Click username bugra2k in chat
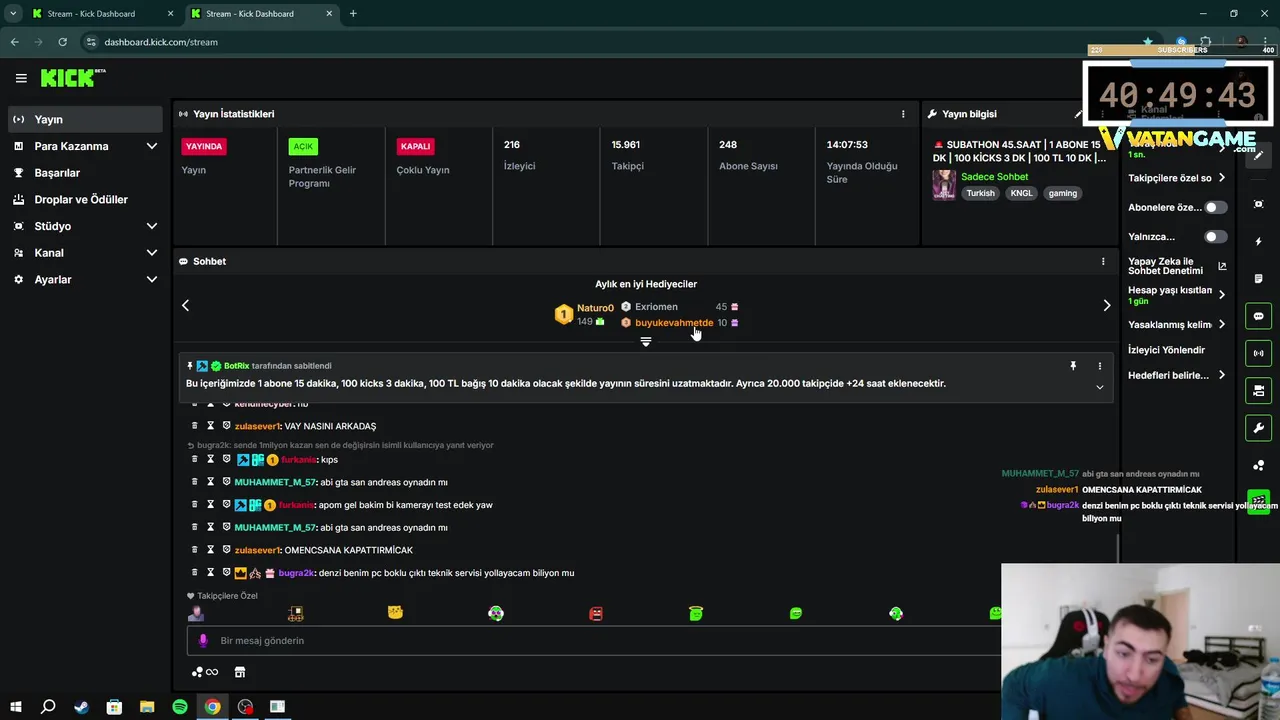 point(296,573)
